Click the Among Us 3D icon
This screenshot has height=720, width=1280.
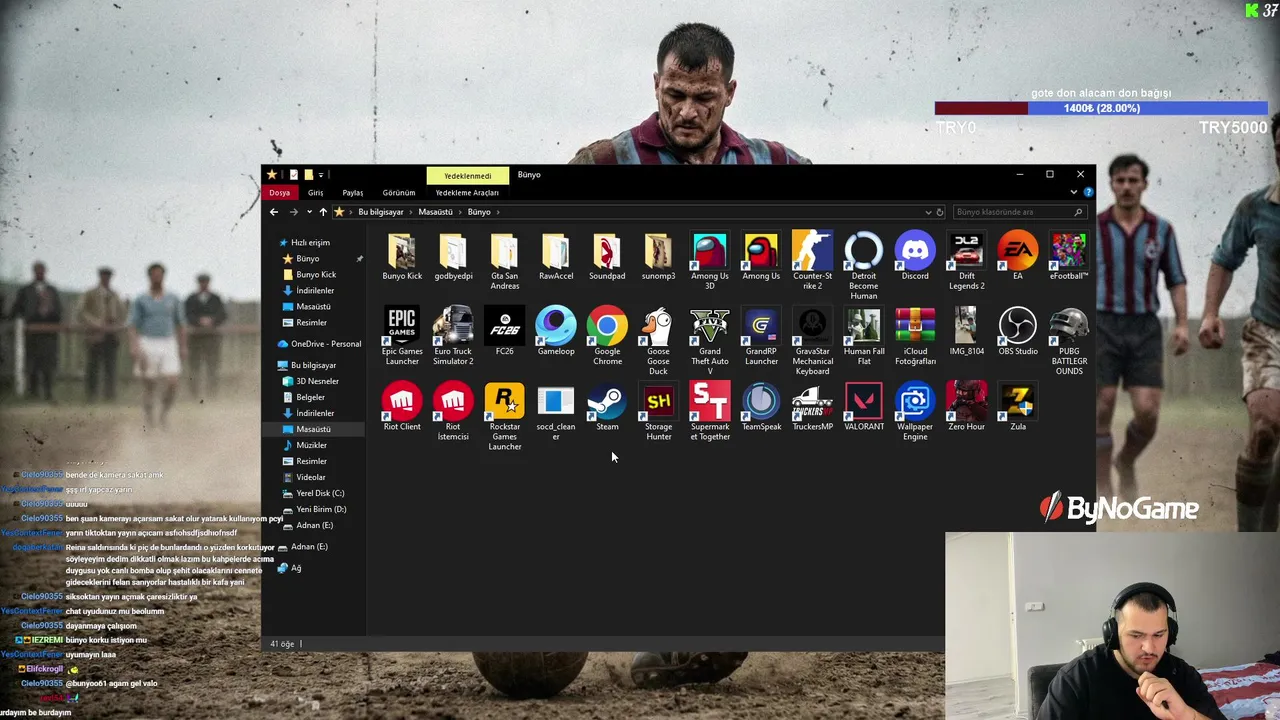click(710, 261)
